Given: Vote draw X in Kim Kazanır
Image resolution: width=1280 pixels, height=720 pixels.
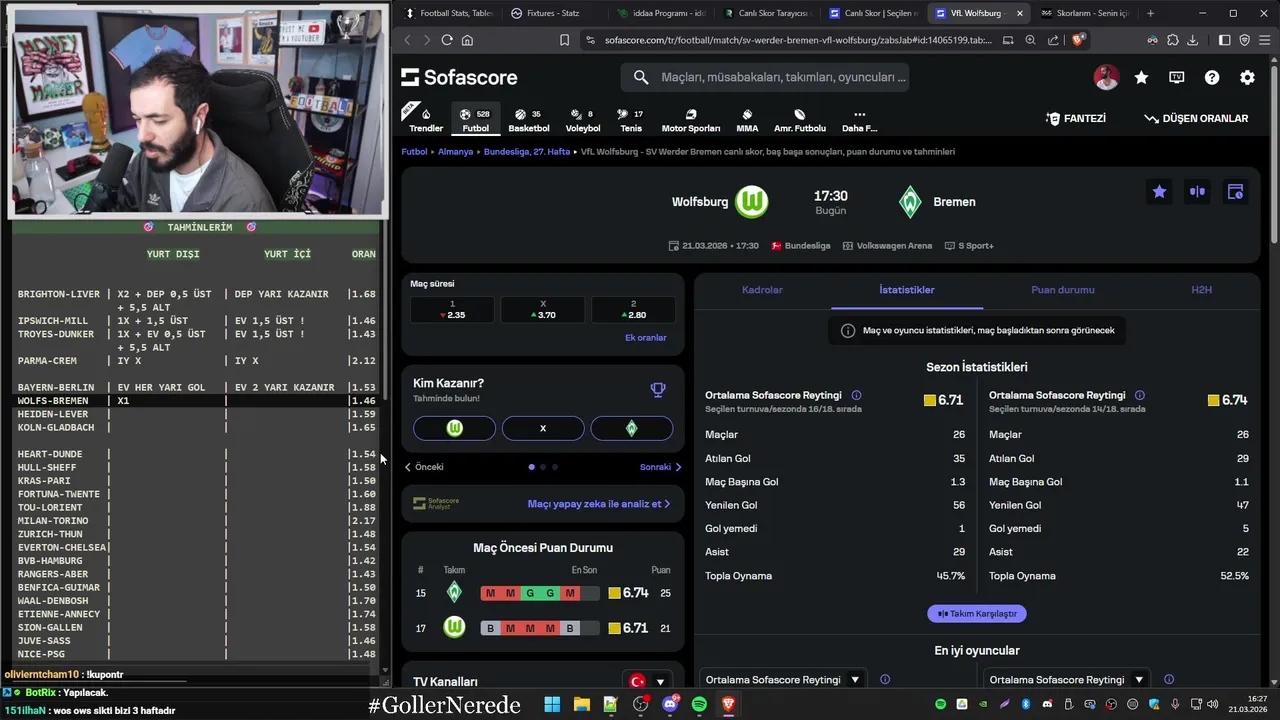Looking at the screenshot, I should pos(543,428).
